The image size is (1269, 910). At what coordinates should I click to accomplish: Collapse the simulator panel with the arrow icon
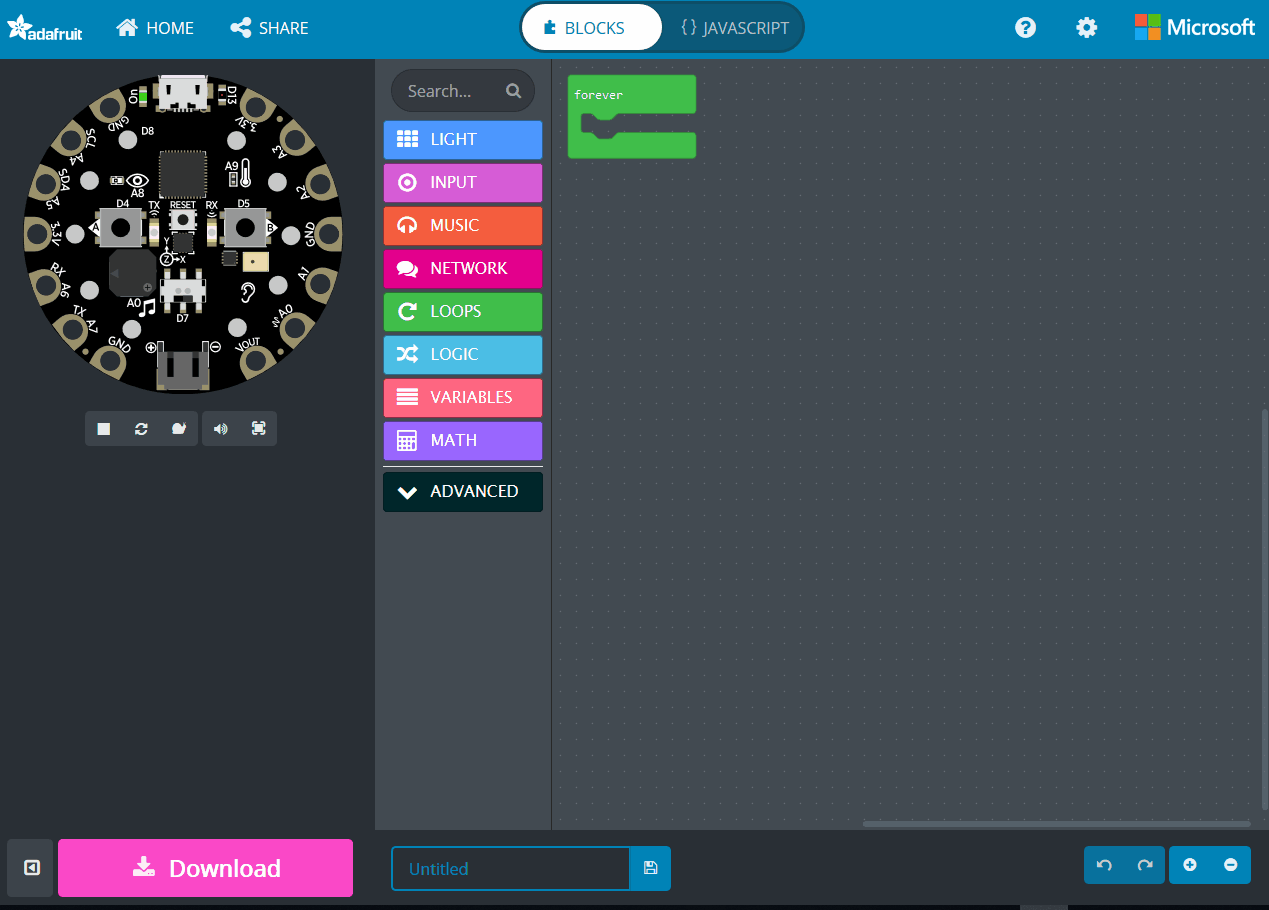[x=31, y=868]
